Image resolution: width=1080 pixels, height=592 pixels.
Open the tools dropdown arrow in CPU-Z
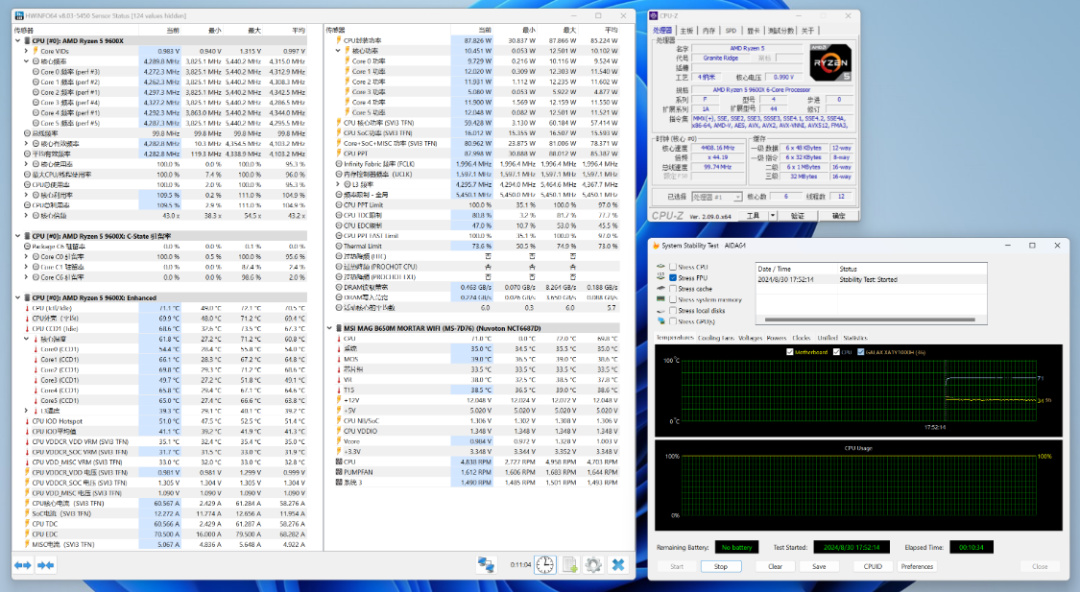point(772,215)
